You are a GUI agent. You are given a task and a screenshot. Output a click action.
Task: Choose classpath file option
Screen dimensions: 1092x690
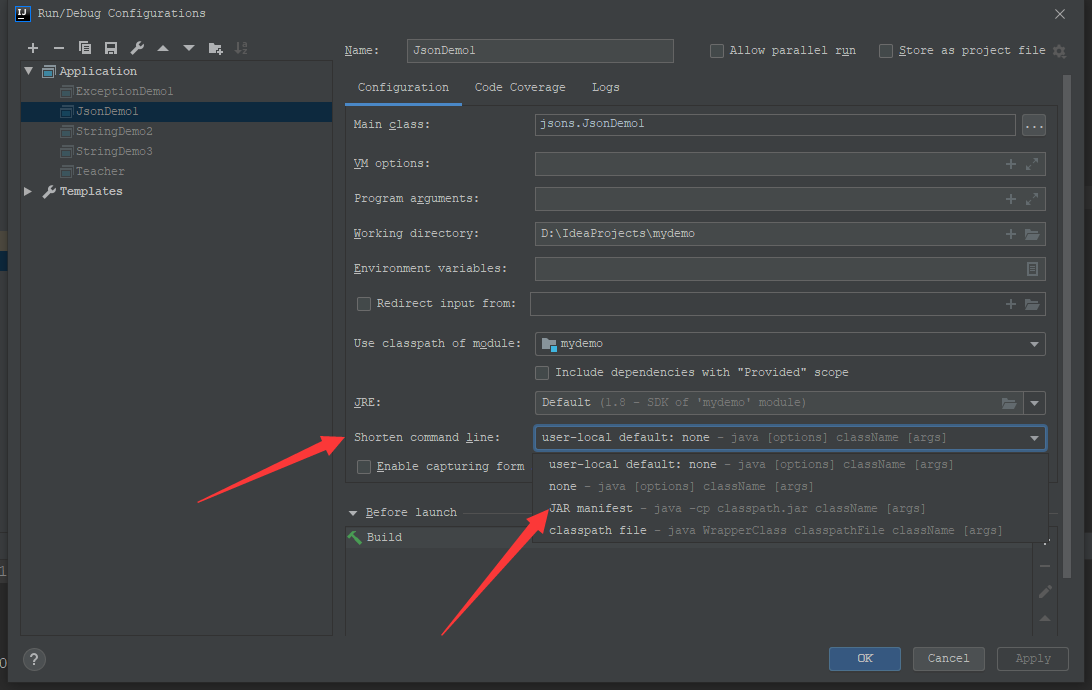(790, 531)
